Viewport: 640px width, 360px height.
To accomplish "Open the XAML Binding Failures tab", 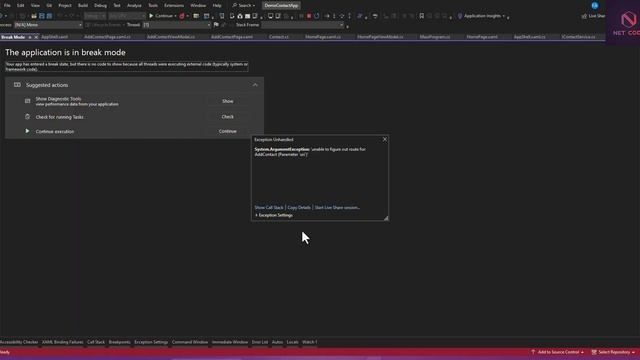I will point(62,342).
